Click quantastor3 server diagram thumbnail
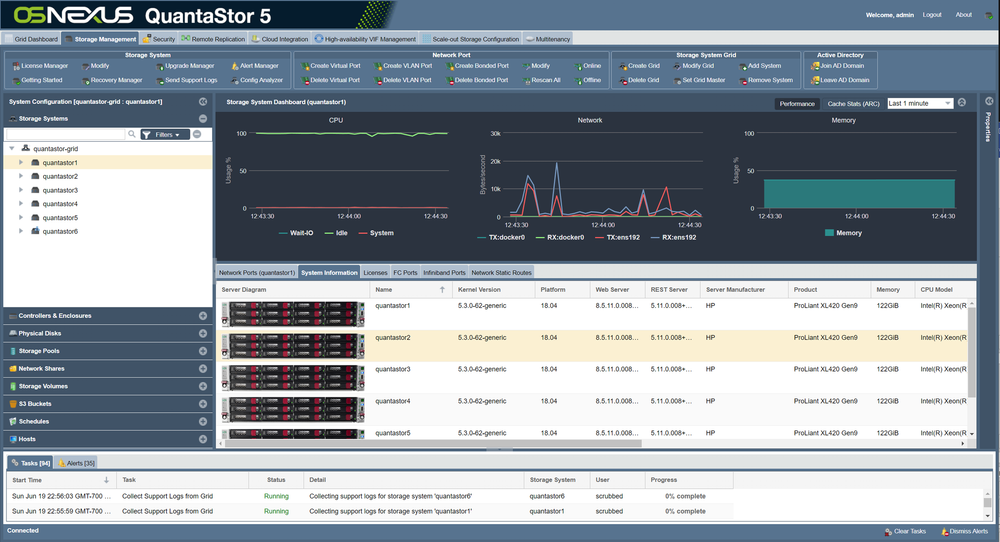The image size is (1000, 542). tap(293, 377)
